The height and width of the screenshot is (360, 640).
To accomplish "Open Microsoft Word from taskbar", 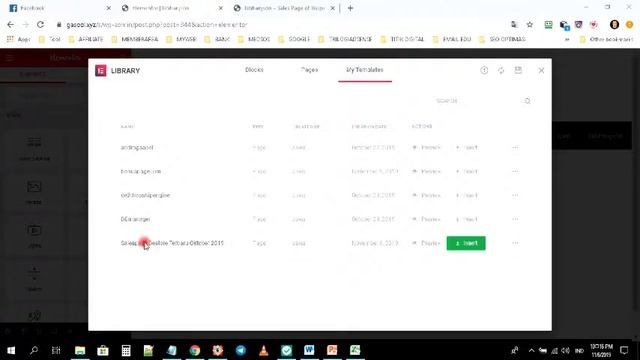I will click(309, 350).
